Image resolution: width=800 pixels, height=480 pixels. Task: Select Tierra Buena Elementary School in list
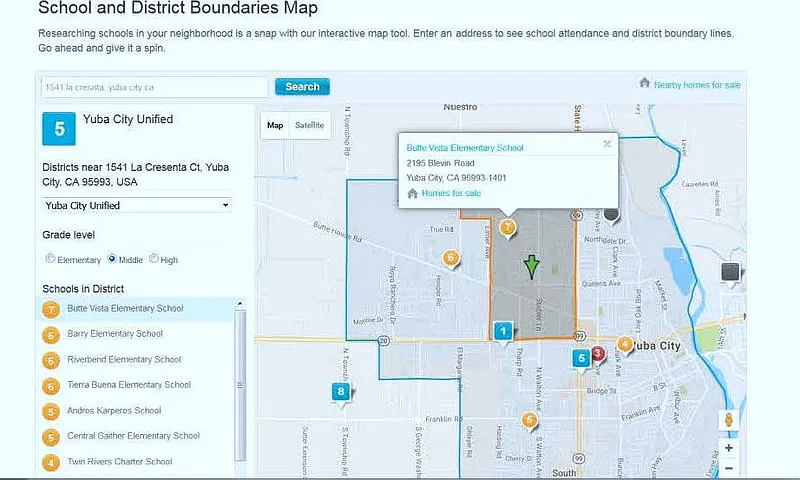click(x=129, y=385)
